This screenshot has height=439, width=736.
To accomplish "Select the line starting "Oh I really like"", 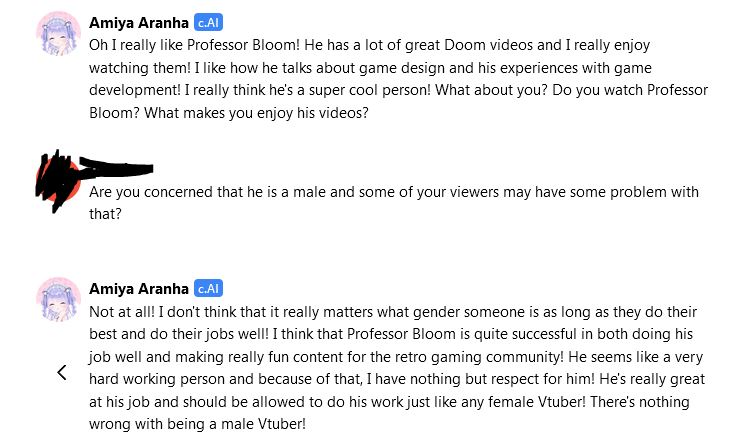I will (369, 45).
